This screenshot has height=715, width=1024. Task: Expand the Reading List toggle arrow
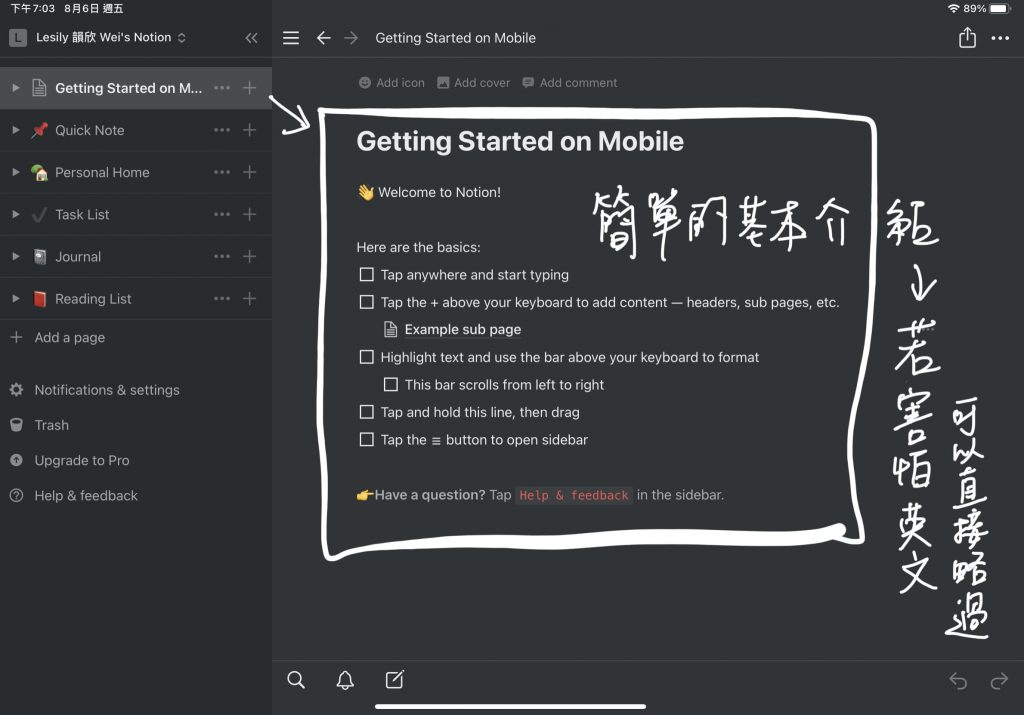coord(15,299)
